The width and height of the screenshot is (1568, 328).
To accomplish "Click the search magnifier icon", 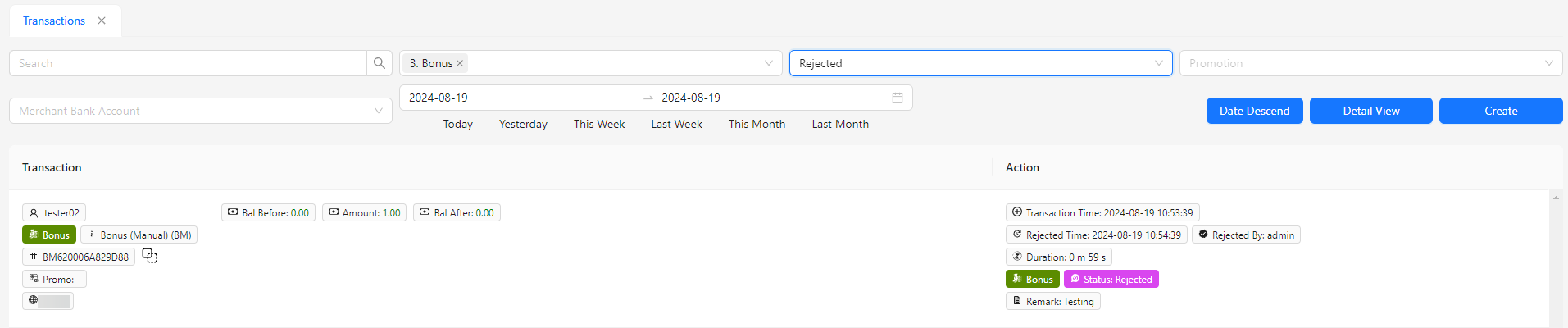I will coord(379,63).
